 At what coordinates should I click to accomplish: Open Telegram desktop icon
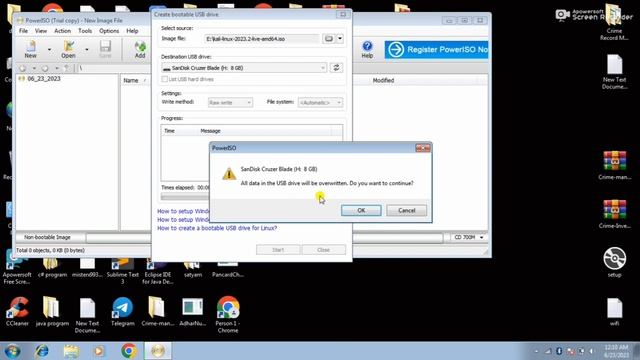pos(122,312)
